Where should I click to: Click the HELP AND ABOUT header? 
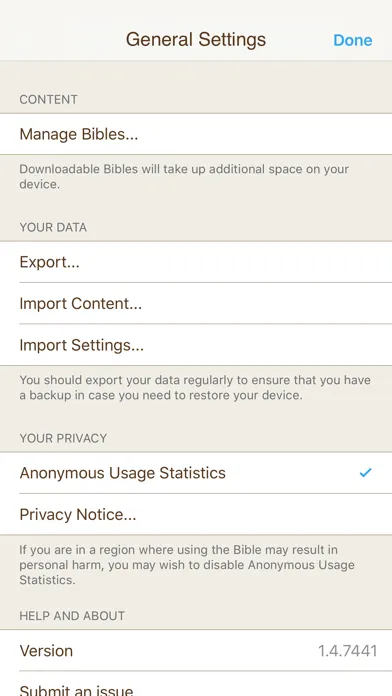click(72, 616)
